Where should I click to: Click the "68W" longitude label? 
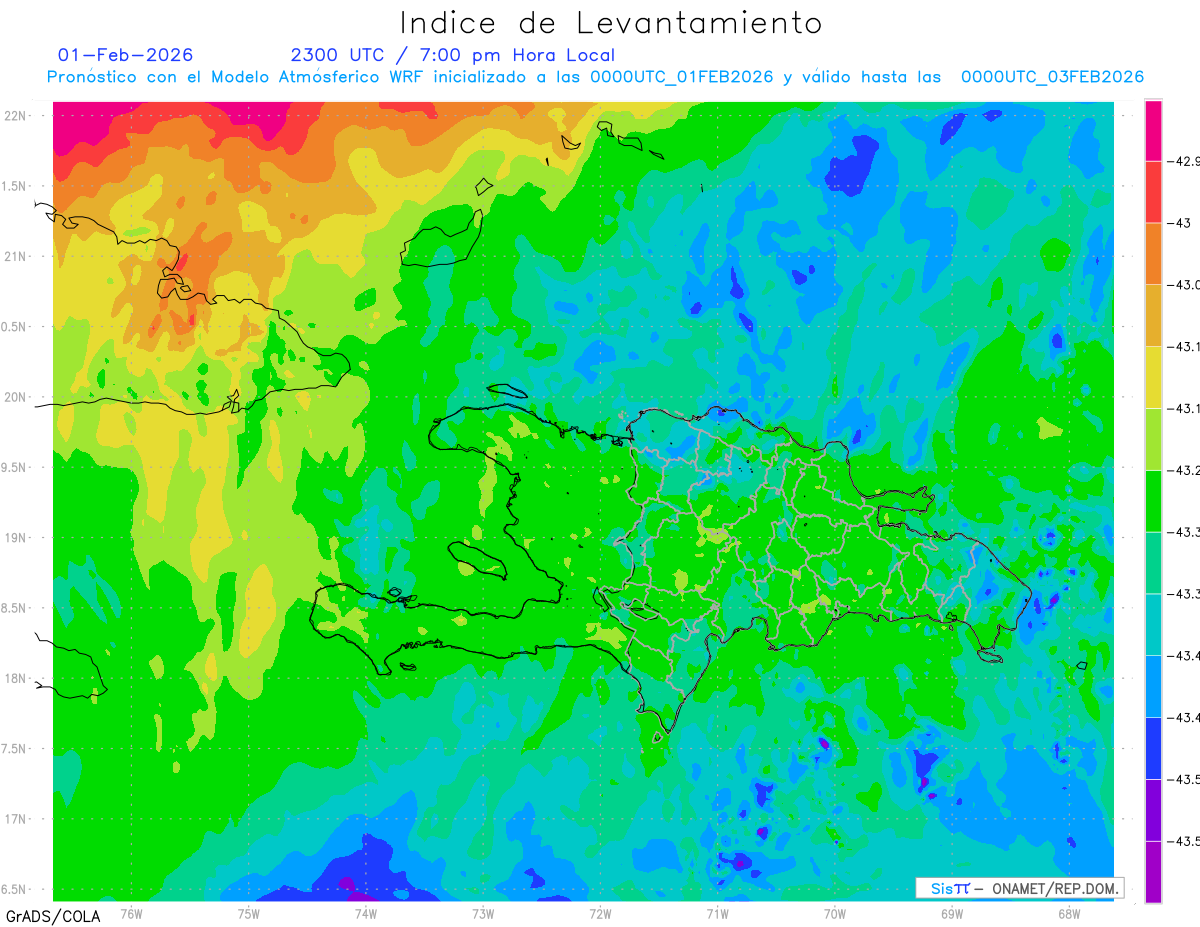click(x=1069, y=913)
